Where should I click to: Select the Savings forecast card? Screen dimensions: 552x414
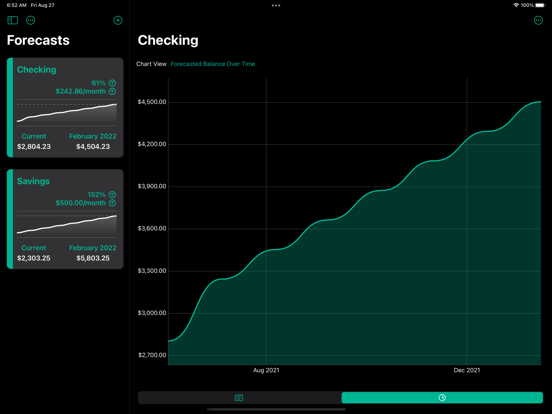point(65,219)
